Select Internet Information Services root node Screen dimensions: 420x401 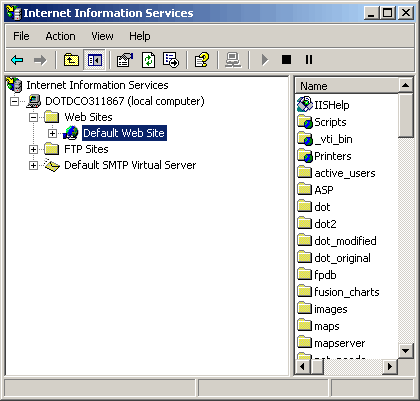coord(97,85)
